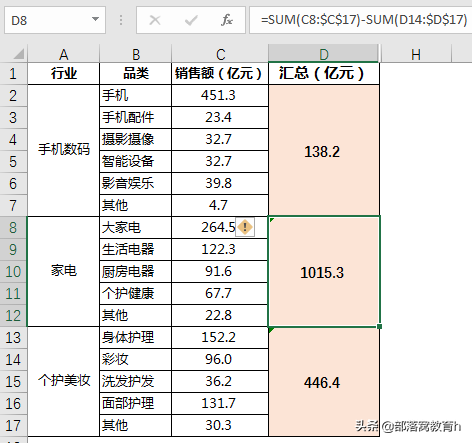Click the 销售额（亿元） header cell
The height and width of the screenshot is (443, 472).
click(x=220, y=73)
